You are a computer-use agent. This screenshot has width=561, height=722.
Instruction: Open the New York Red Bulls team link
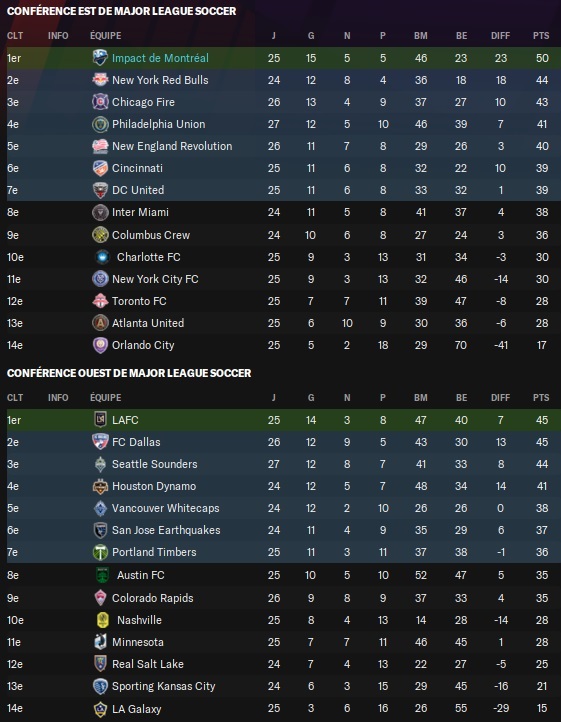[x=160, y=80]
